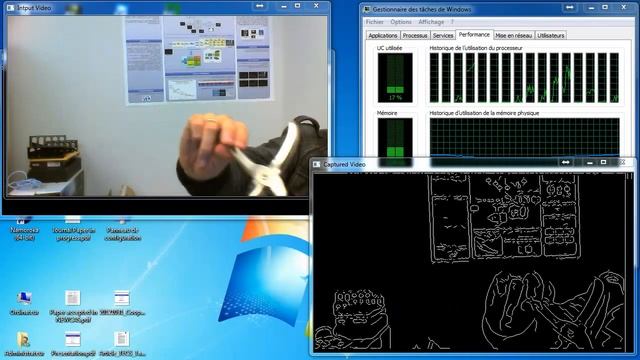Open the Paper accepted PDF desktop file
The width and height of the screenshot is (640, 360).
[x=73, y=307]
